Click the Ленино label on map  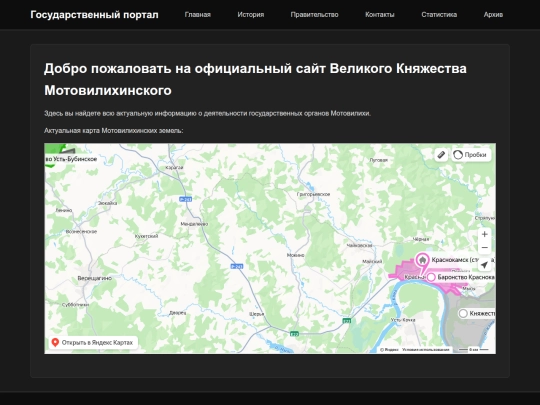pyautogui.click(x=64, y=210)
